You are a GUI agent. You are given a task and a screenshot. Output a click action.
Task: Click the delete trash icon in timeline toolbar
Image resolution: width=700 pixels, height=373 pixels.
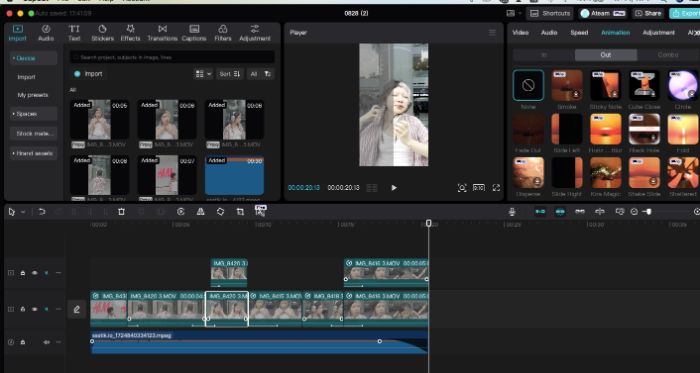(121, 212)
